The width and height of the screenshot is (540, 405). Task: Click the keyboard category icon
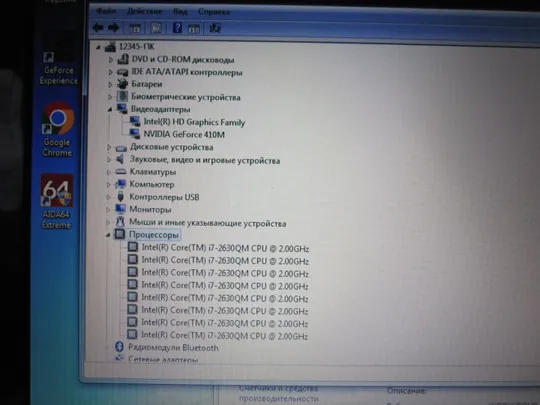pos(121,172)
